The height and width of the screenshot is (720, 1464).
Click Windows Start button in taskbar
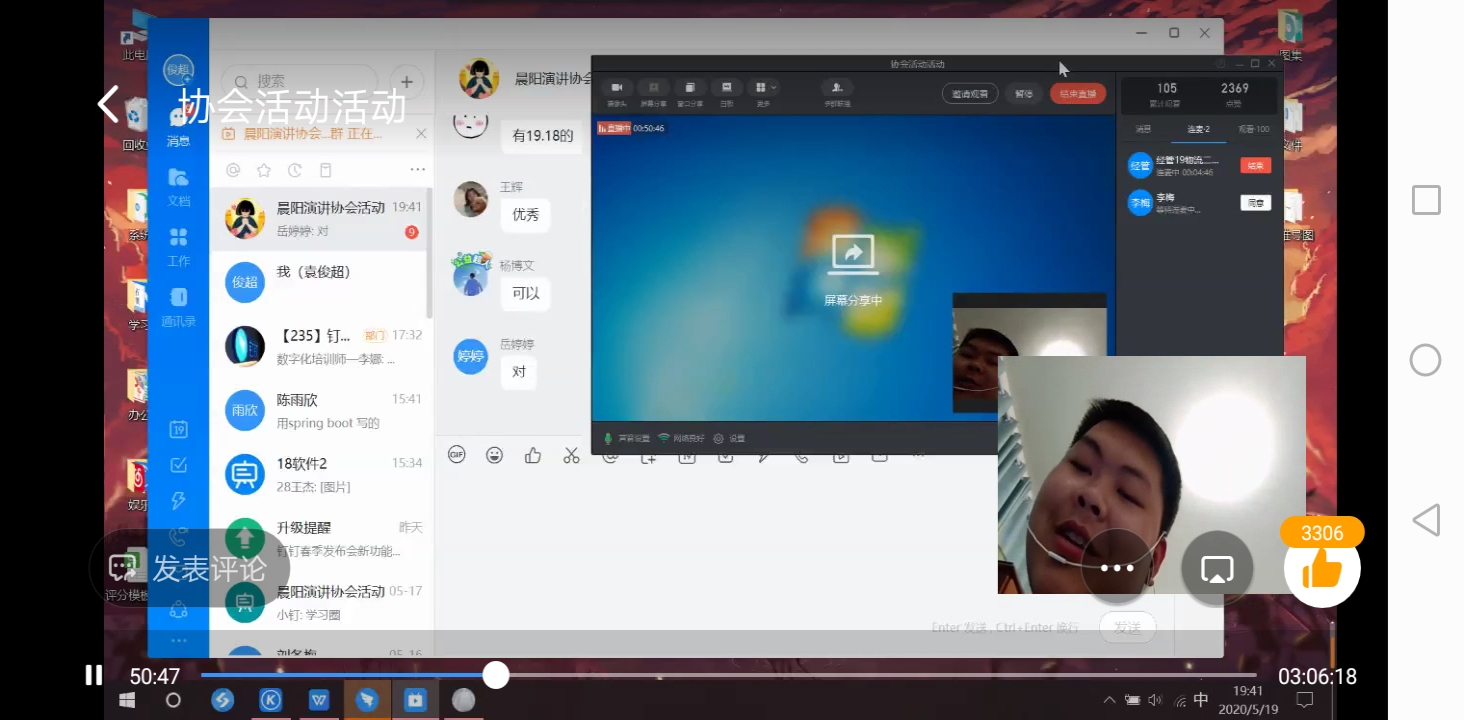coord(128,700)
